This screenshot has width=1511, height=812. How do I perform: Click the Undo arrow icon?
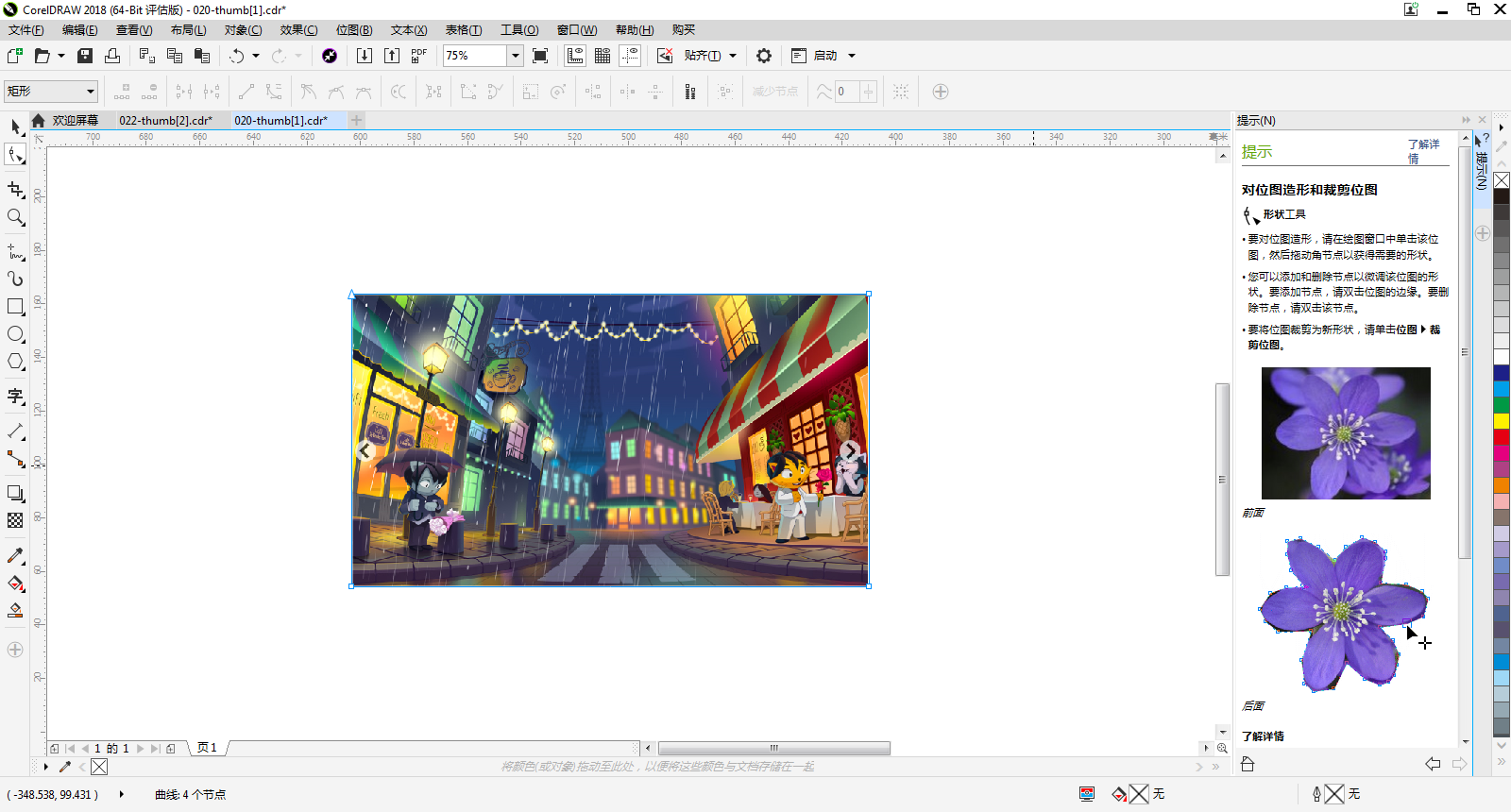[237, 56]
